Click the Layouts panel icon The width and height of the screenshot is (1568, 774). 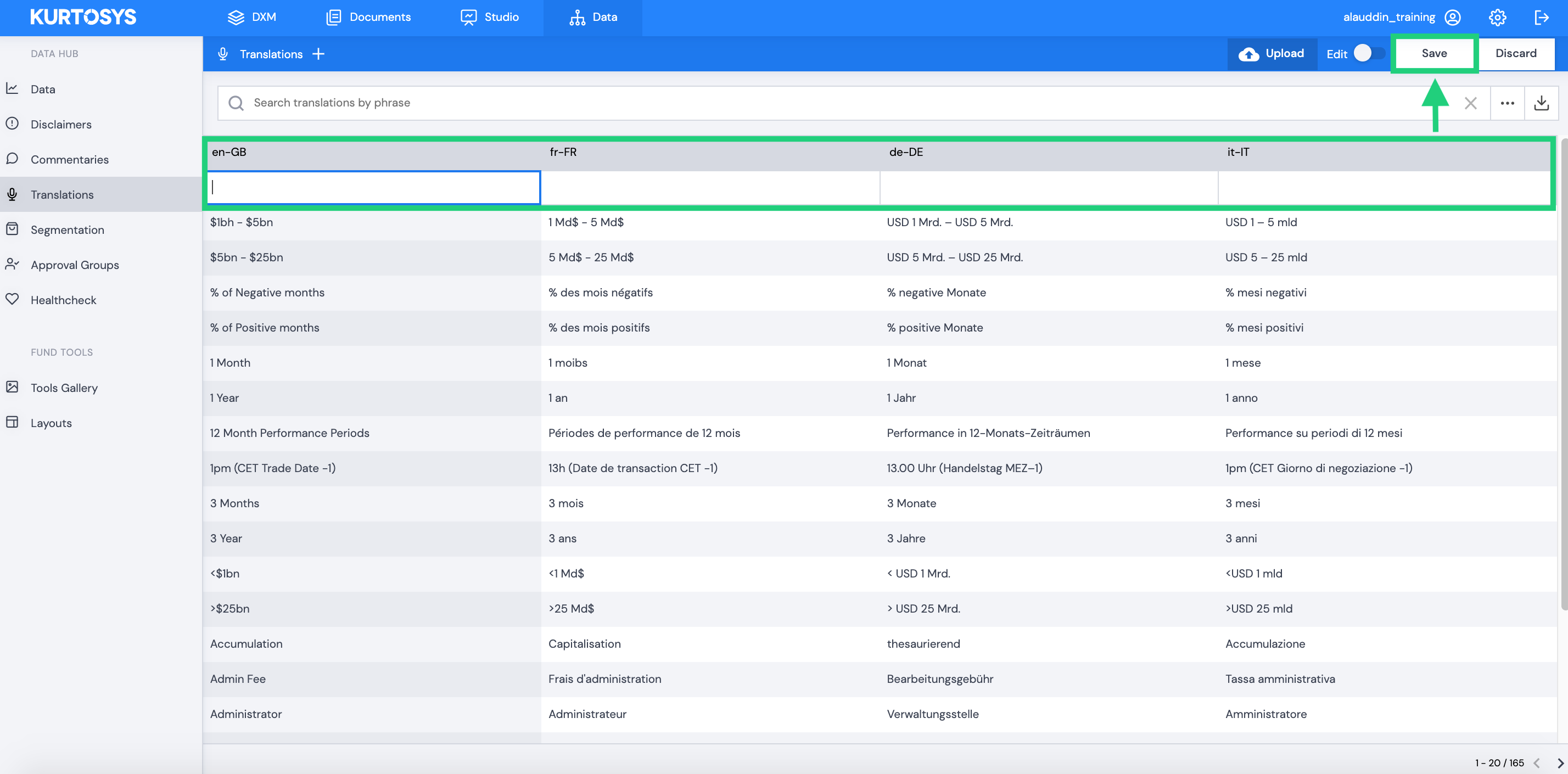pos(12,422)
